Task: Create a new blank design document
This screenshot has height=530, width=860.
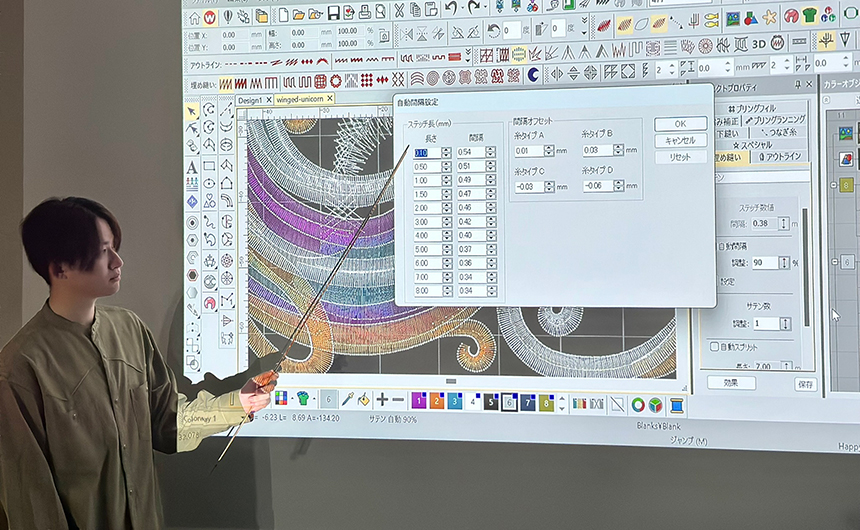Action: [284, 15]
